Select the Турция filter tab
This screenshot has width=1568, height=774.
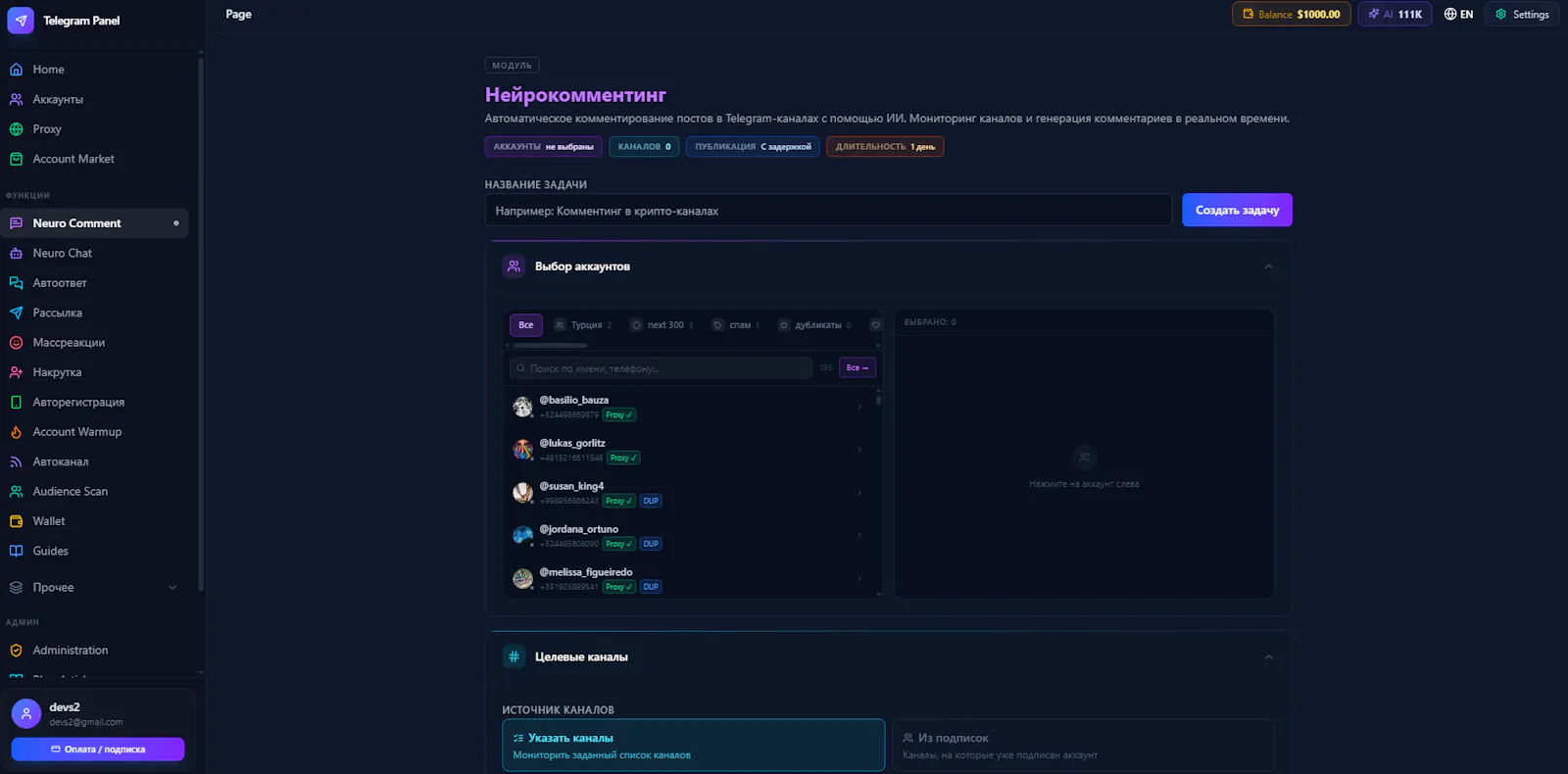point(583,325)
